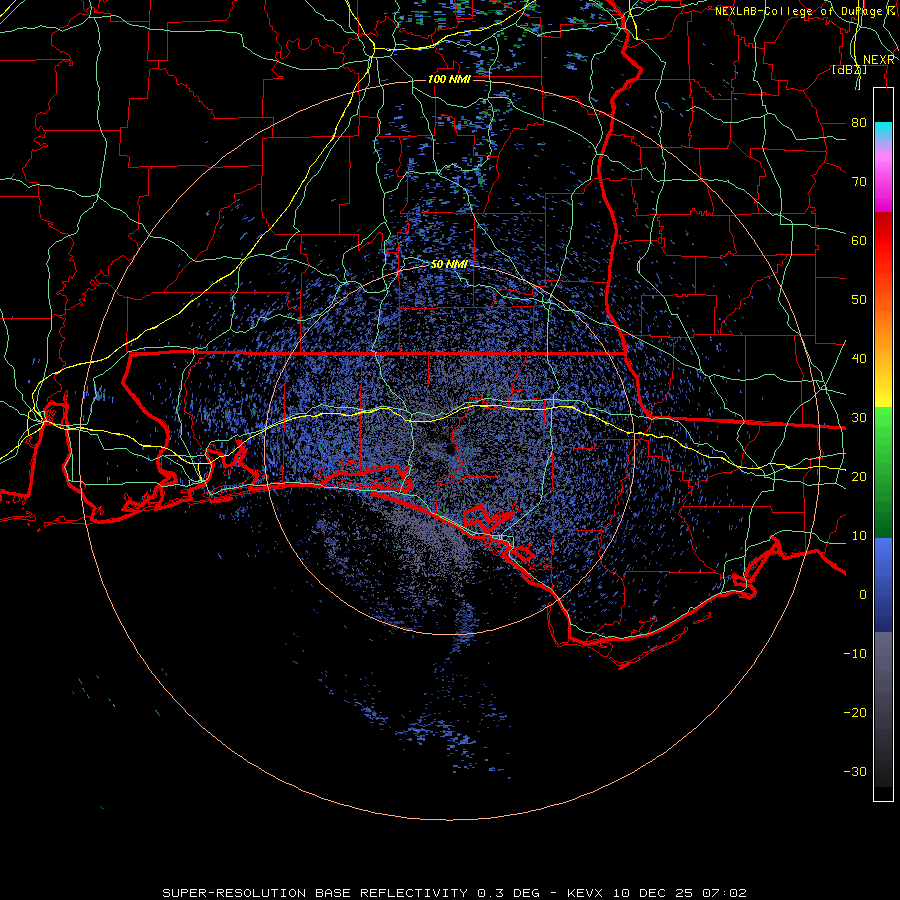This screenshot has height=900, width=900.
Task: Click the 60 value on the dBZ scale
Action: coord(859,241)
